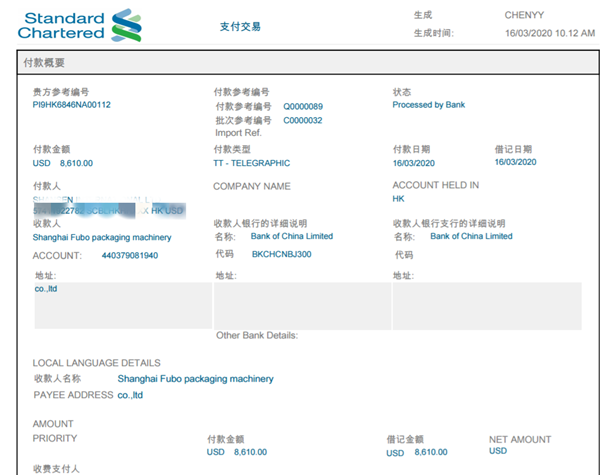Viewport: 600px width, 475px height.
Task: Select payee Shanghai Fubo packaging machinery under 收款人
Action: (x=102, y=237)
